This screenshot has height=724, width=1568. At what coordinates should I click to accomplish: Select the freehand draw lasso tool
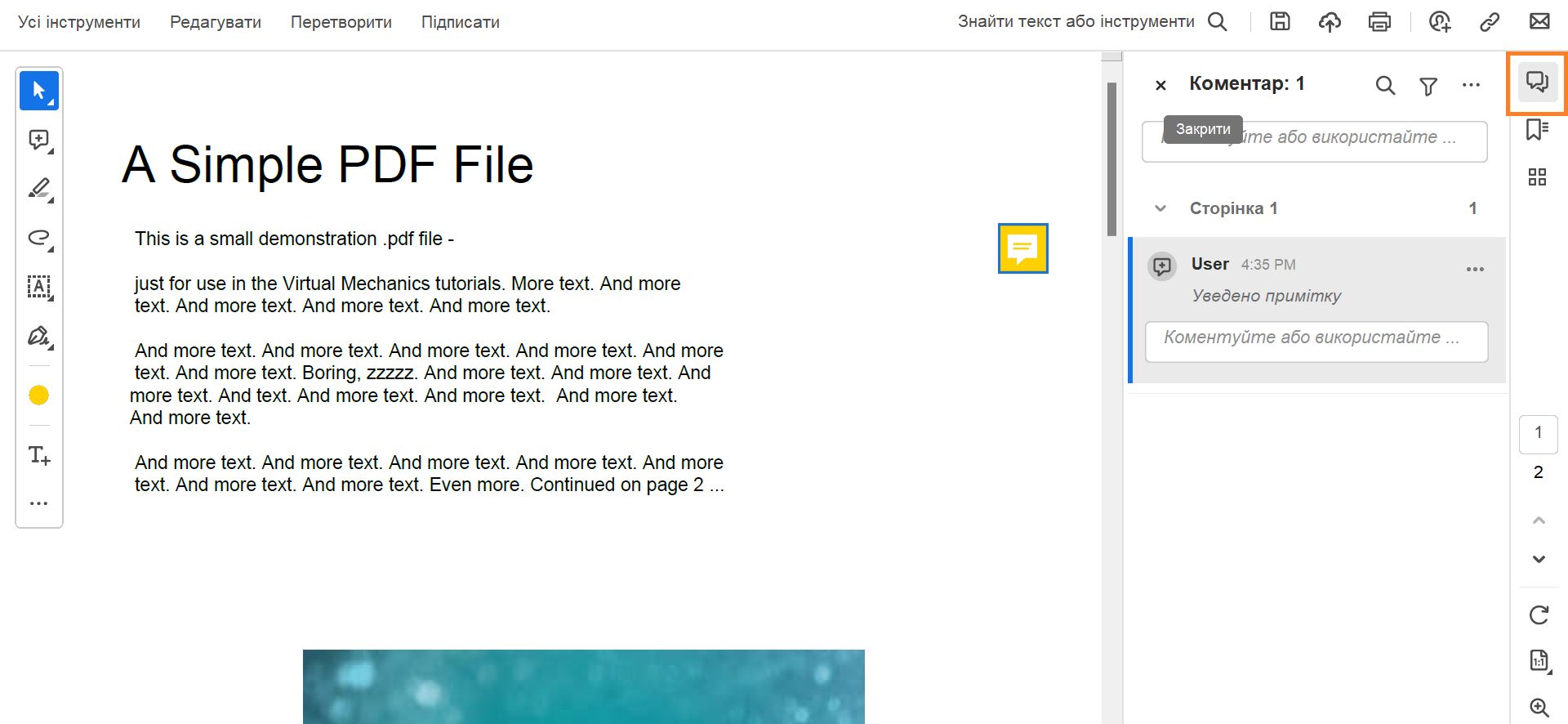[39, 238]
